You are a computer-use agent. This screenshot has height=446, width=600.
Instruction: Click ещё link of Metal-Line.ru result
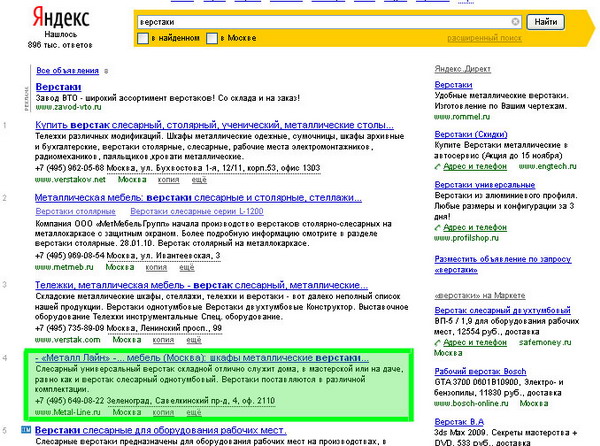194,412
